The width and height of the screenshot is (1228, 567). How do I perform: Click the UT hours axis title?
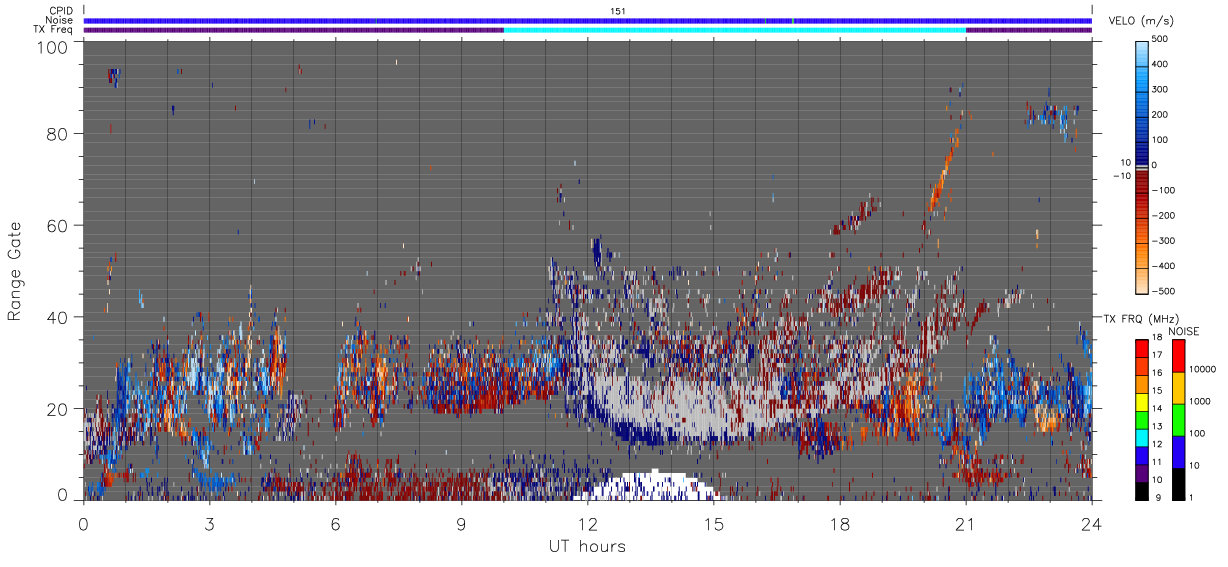tap(587, 546)
